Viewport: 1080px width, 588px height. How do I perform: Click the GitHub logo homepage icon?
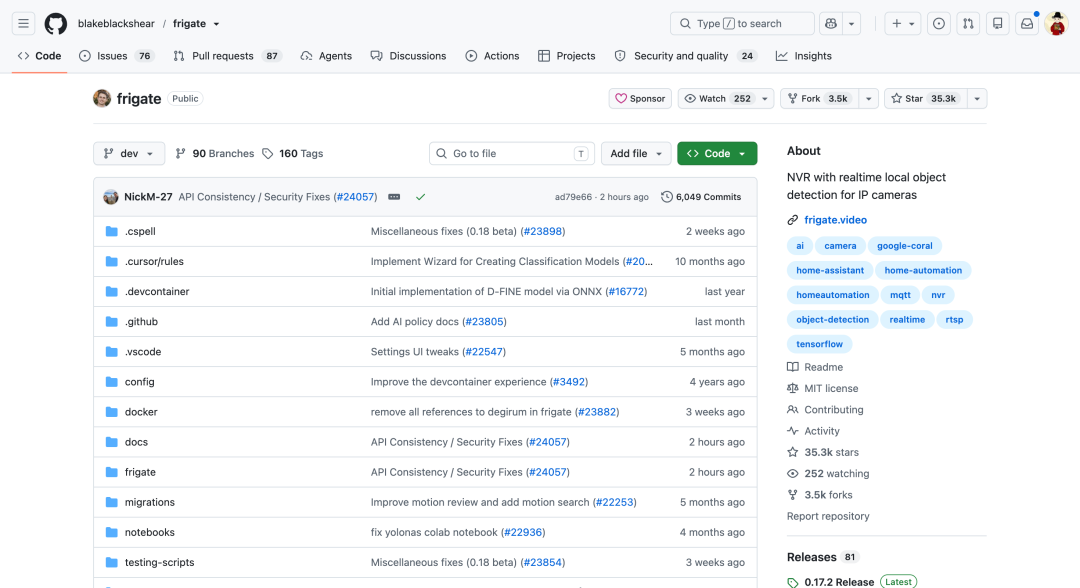tap(56, 23)
